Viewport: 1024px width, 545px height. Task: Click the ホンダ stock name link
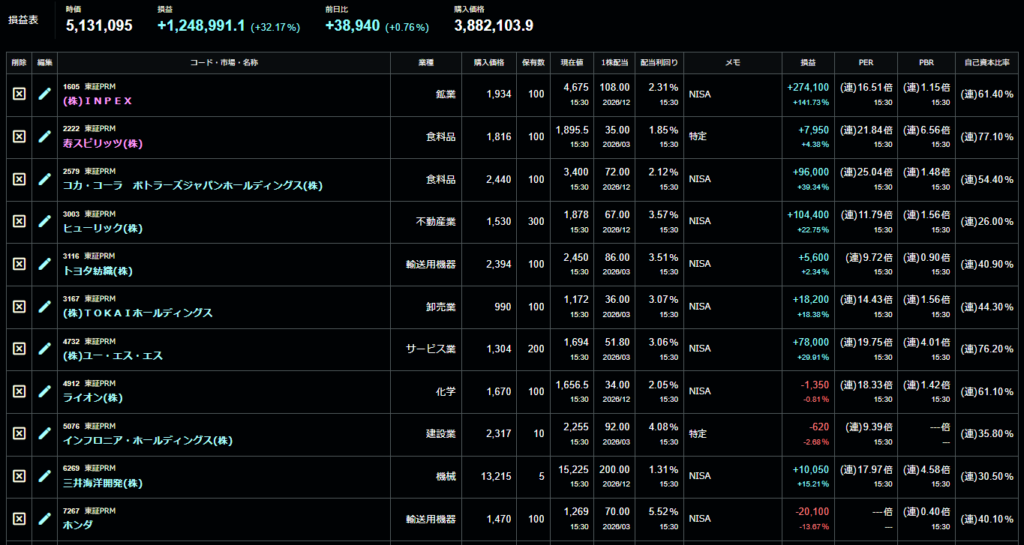pos(79,525)
